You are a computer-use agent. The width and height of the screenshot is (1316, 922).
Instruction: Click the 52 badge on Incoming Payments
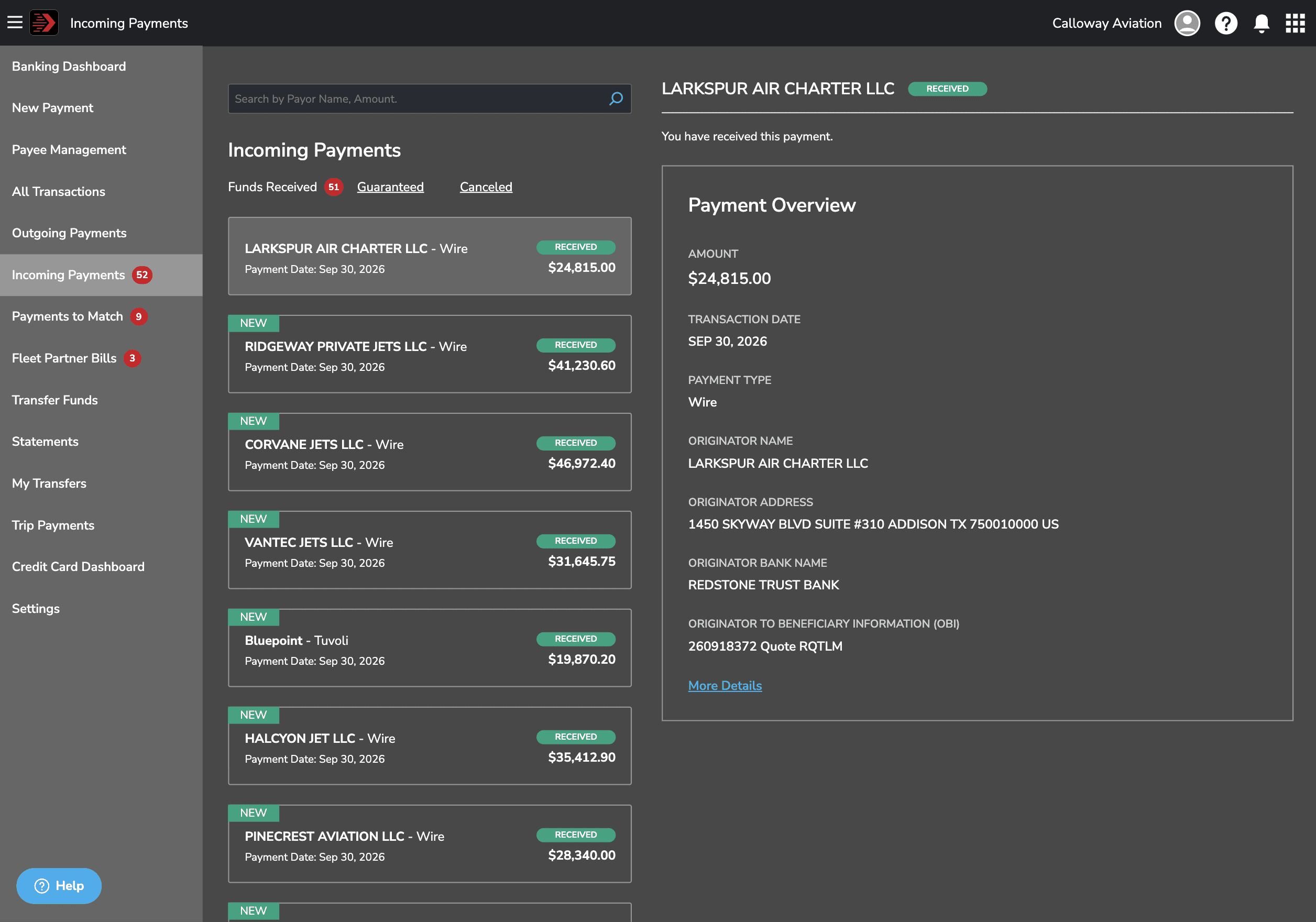coord(142,275)
